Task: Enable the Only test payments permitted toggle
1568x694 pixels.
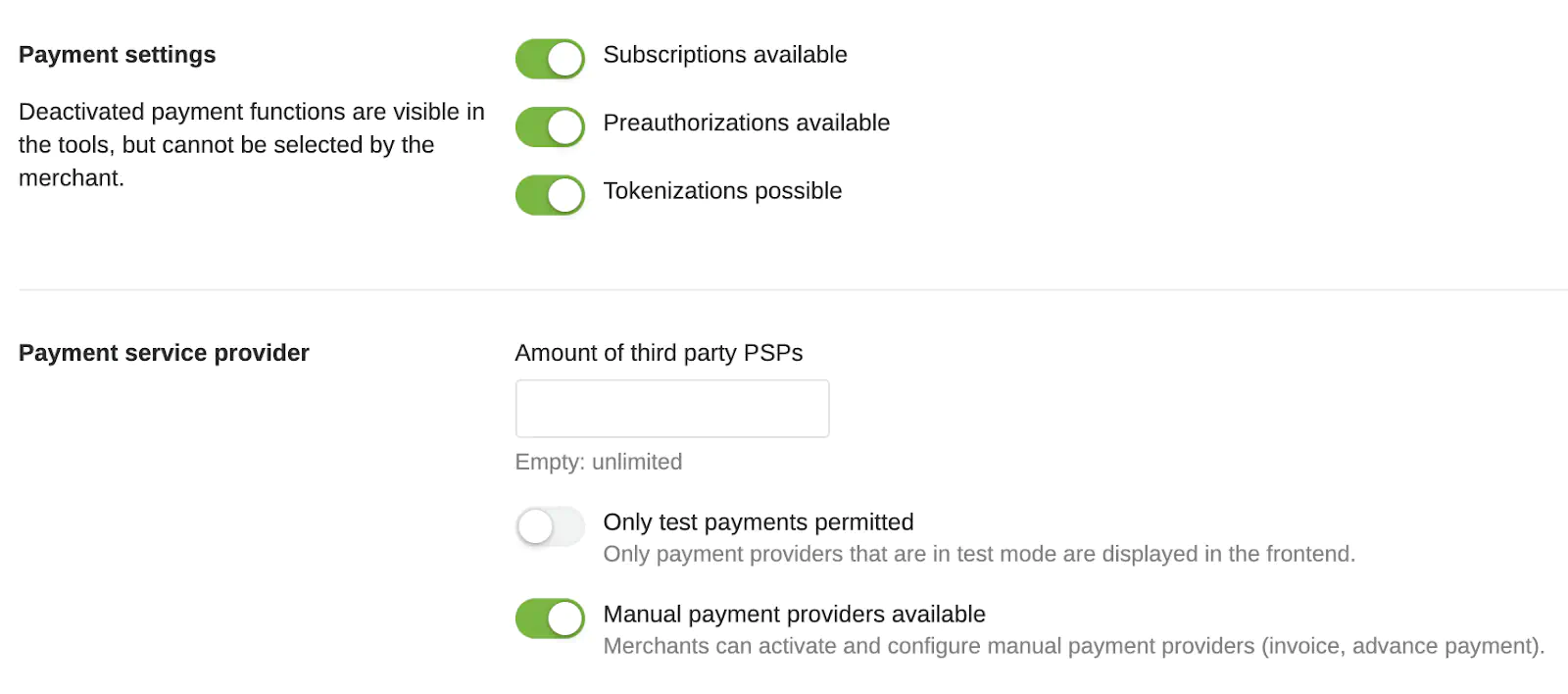Action: [x=550, y=526]
